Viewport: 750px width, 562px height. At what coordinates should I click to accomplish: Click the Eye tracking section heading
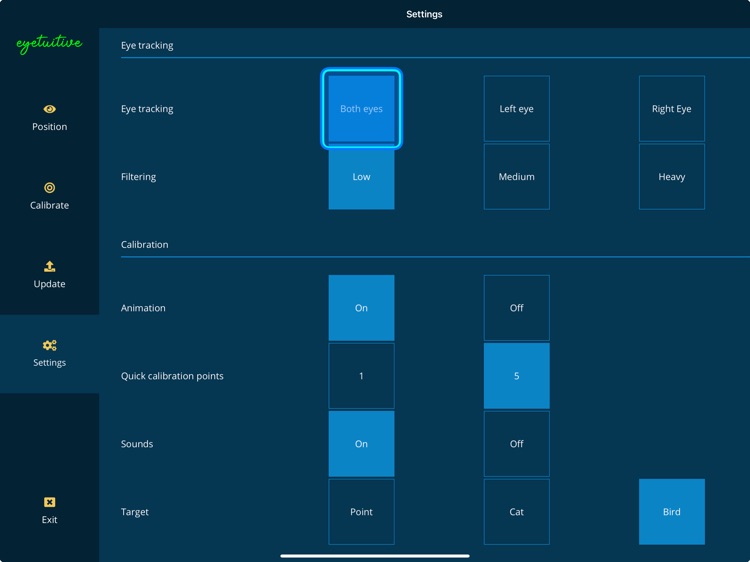(147, 45)
